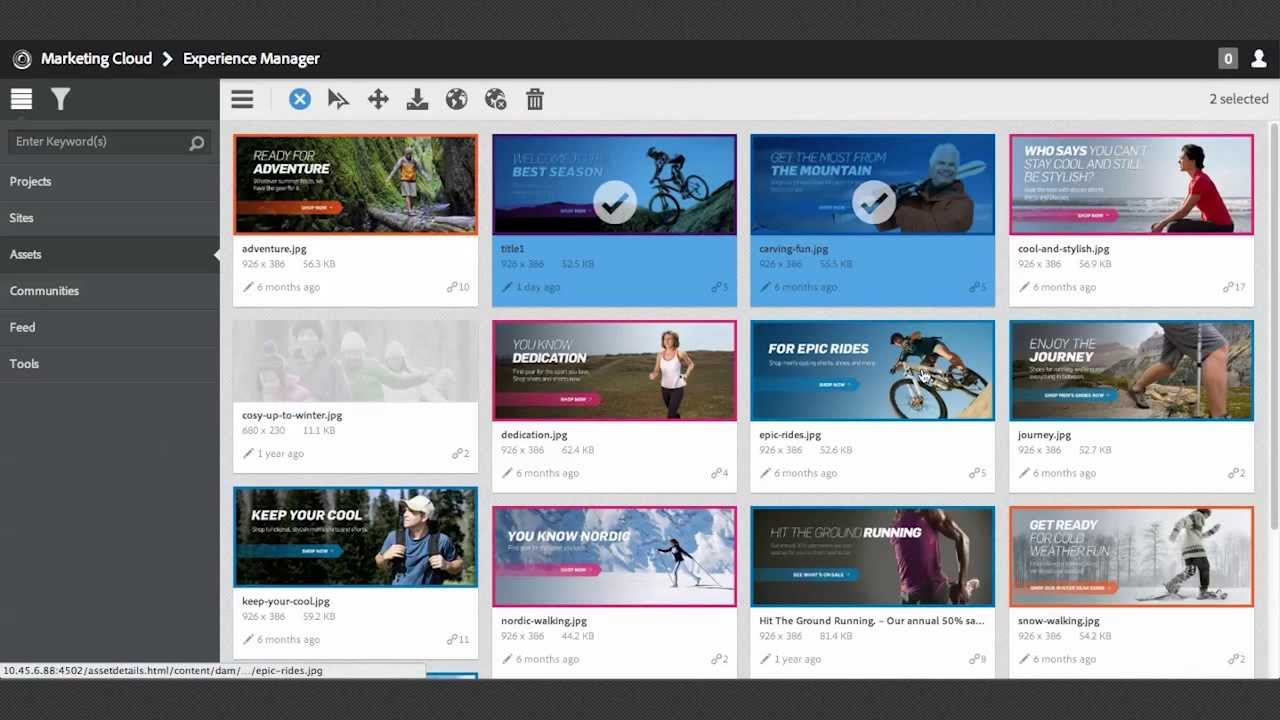The width and height of the screenshot is (1280, 720).
Task: Click the Download icon in the toolbar
Action: click(417, 99)
